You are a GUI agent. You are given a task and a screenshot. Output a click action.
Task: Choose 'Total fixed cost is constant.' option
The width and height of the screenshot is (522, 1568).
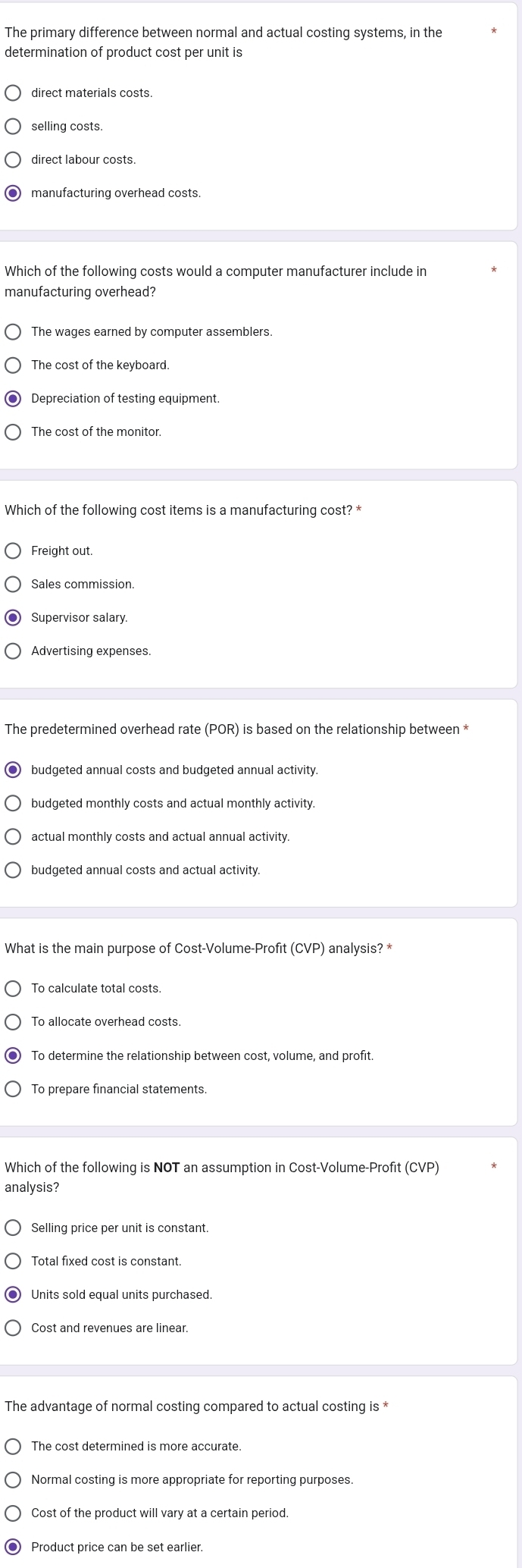pos(13,1262)
